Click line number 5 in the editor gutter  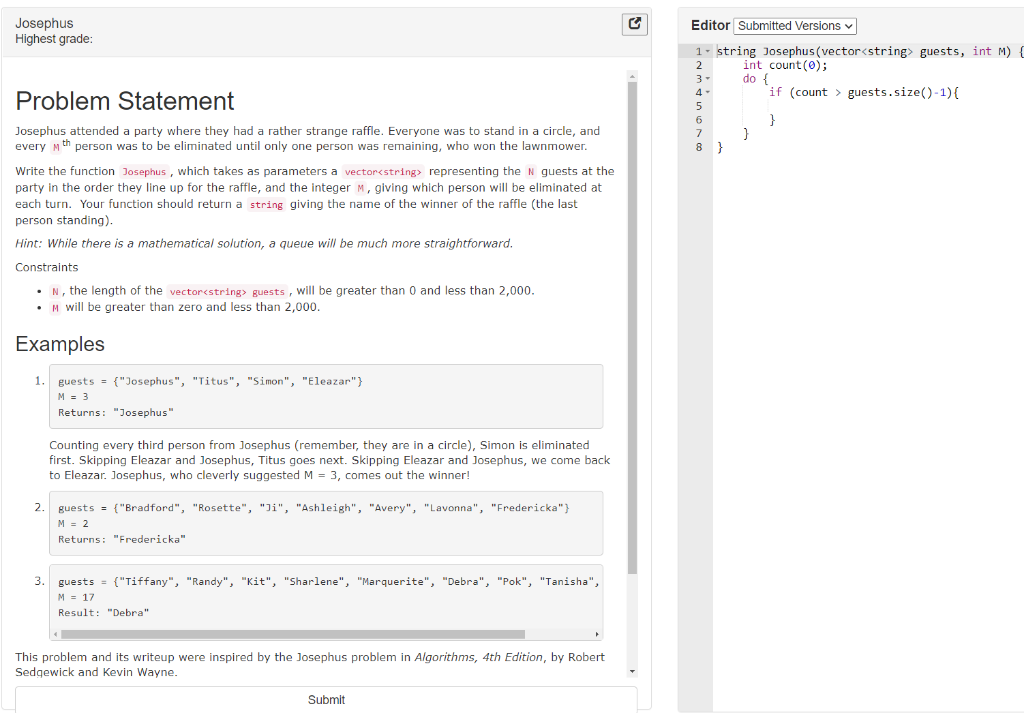[700, 106]
